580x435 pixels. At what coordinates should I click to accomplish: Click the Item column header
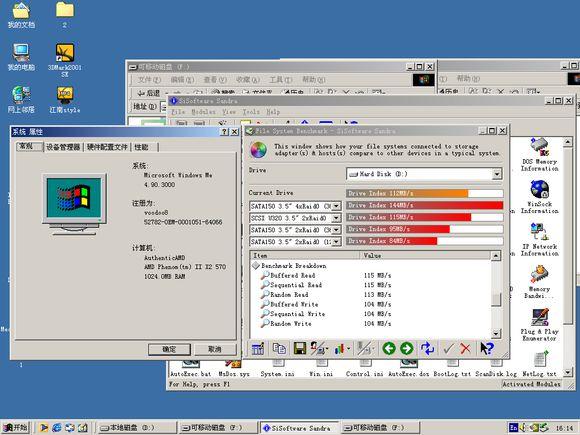pyautogui.click(x=305, y=256)
